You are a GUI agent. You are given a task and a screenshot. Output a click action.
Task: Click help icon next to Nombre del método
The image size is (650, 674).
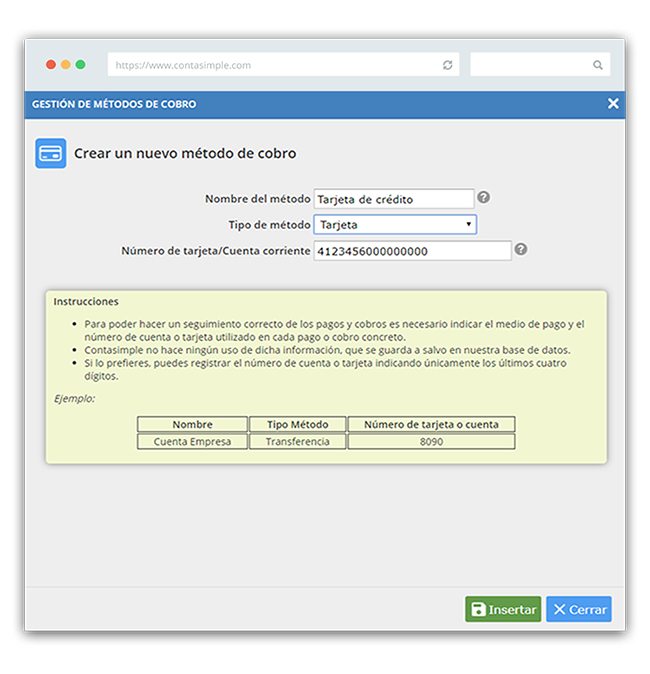483,198
